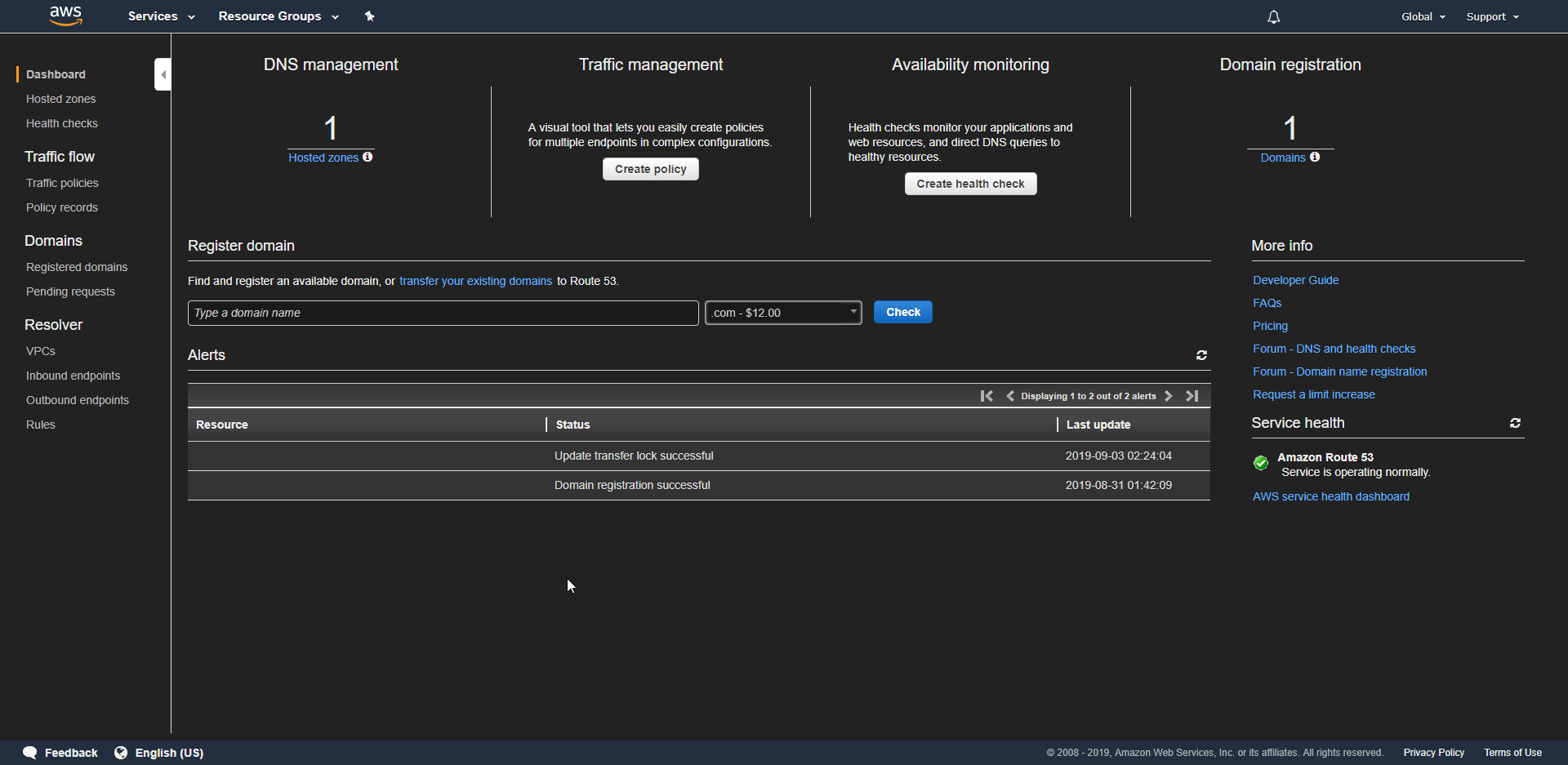Open the Services dropdown menu
1568x765 pixels.
pyautogui.click(x=161, y=16)
